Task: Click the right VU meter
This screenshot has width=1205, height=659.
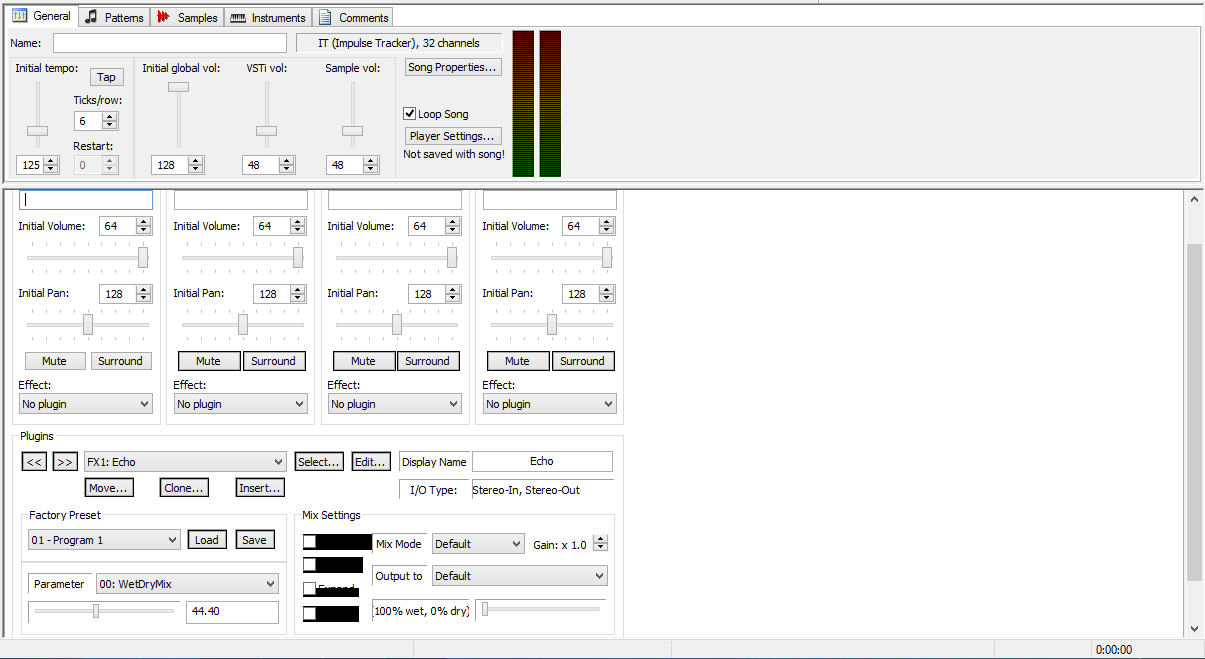Action: click(550, 104)
